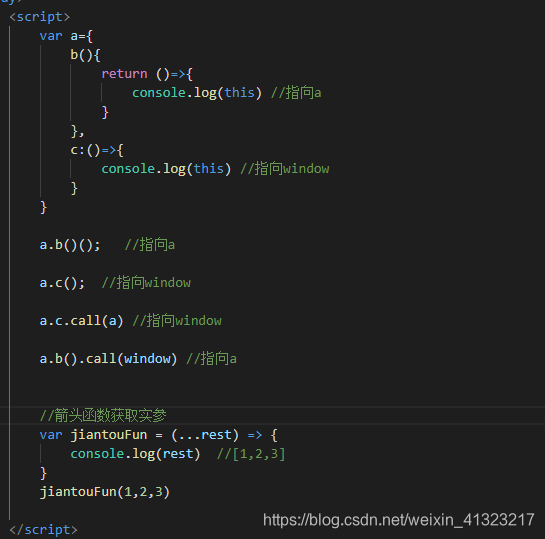Click the 'a.c();' call line
This screenshot has height=539, width=545.
[115, 283]
